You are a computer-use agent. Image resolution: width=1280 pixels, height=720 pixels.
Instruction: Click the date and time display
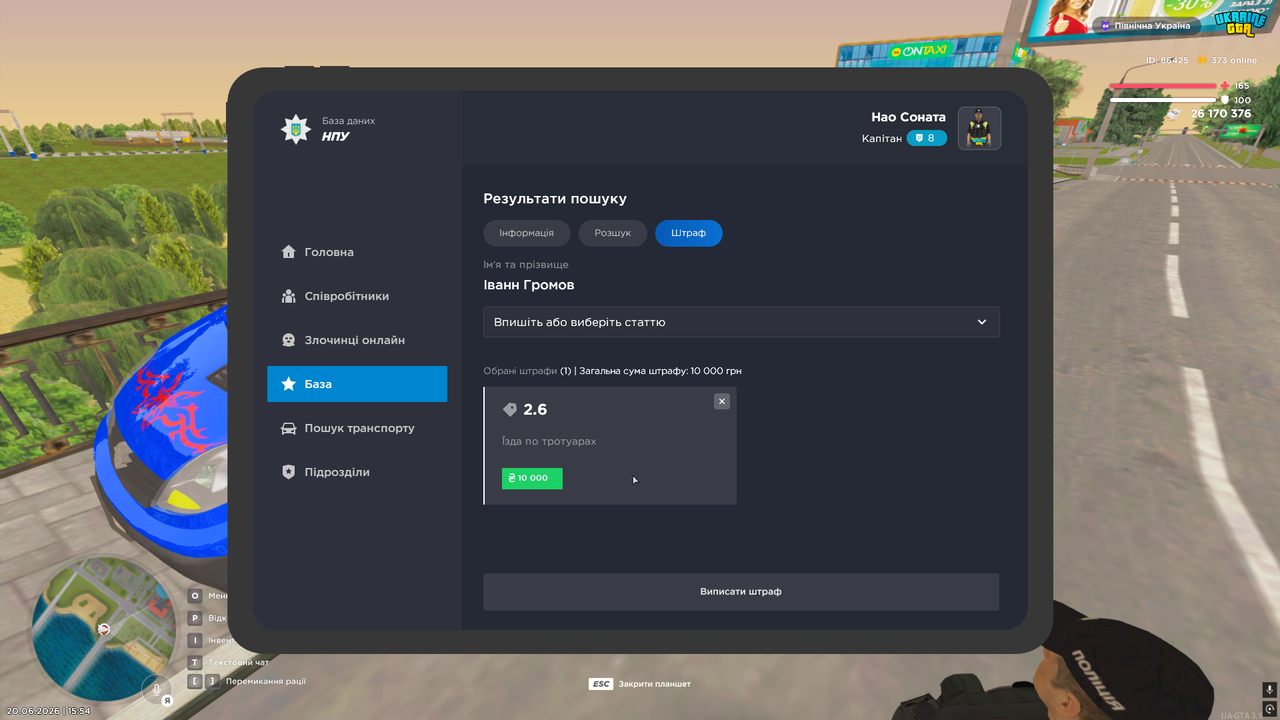coord(48,711)
